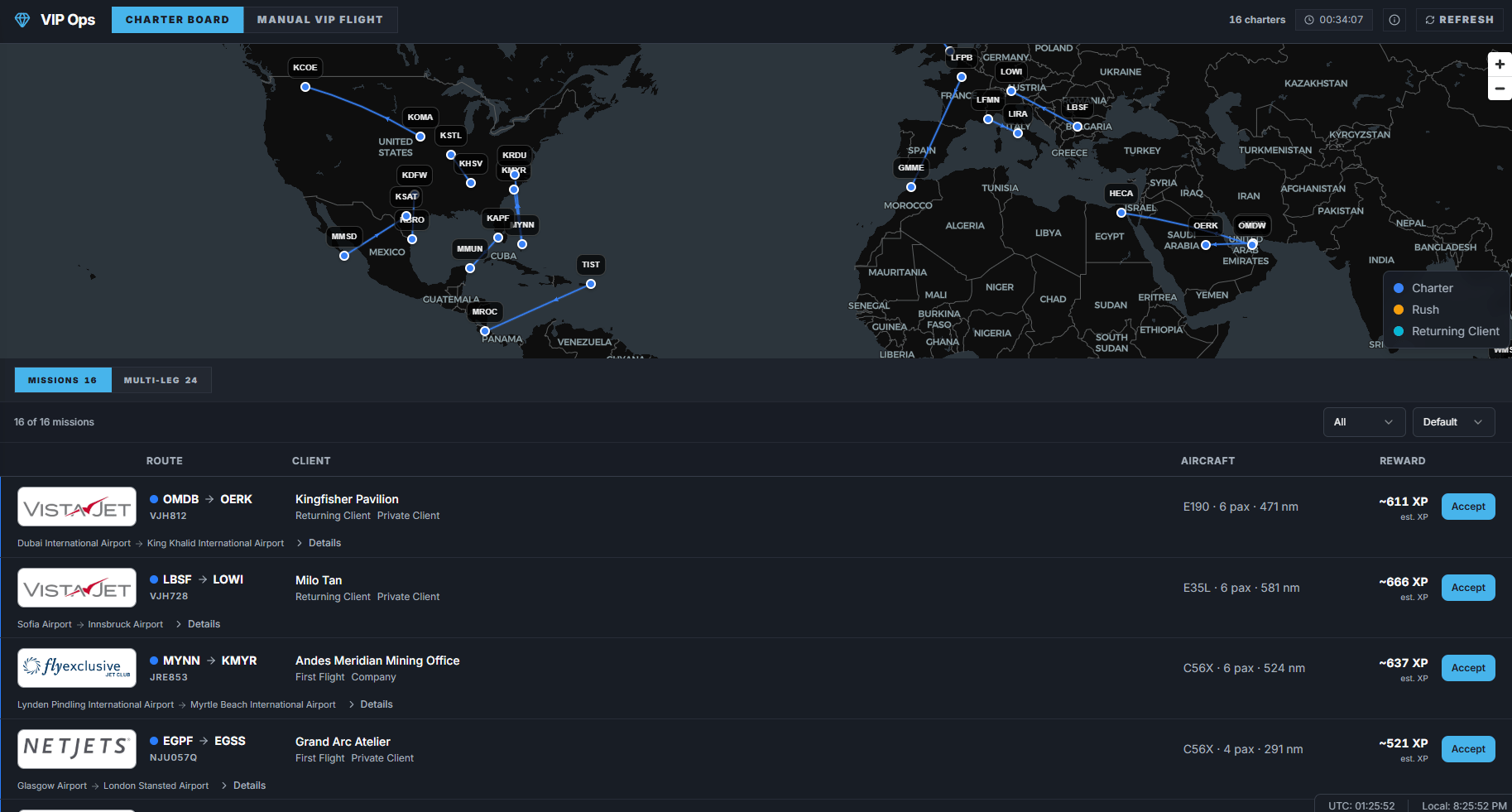Image resolution: width=1512 pixels, height=812 pixels.
Task: Switch to Manual VIP Flight tab
Action: pos(320,20)
